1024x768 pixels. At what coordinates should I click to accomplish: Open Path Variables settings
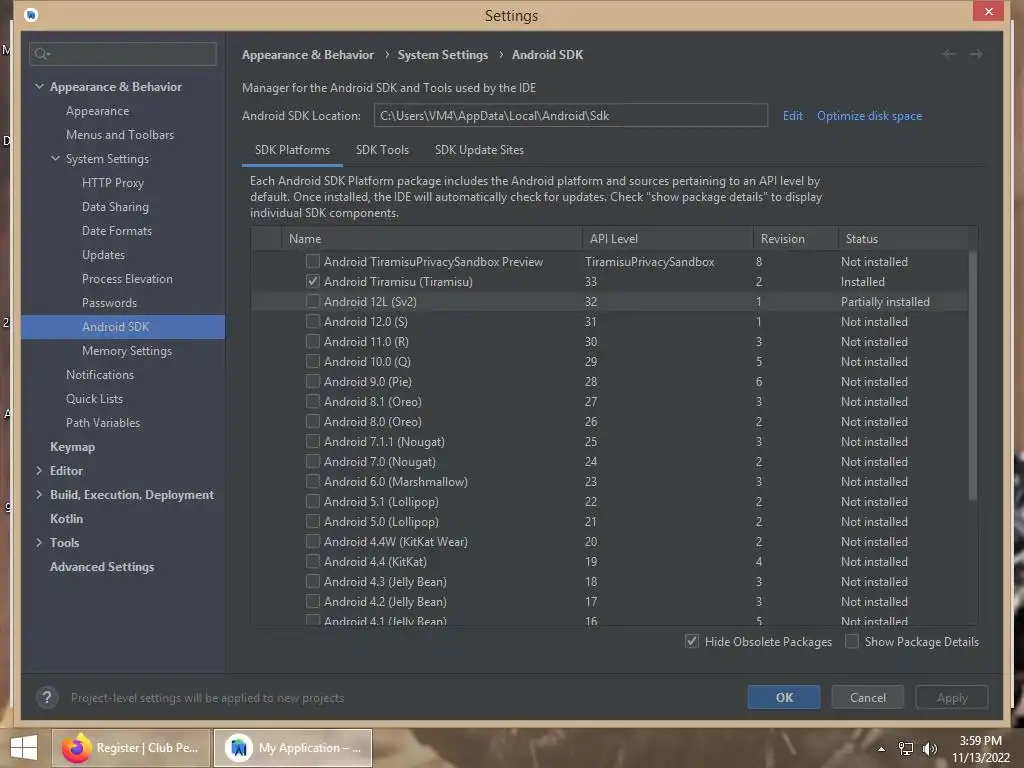[x=103, y=423]
